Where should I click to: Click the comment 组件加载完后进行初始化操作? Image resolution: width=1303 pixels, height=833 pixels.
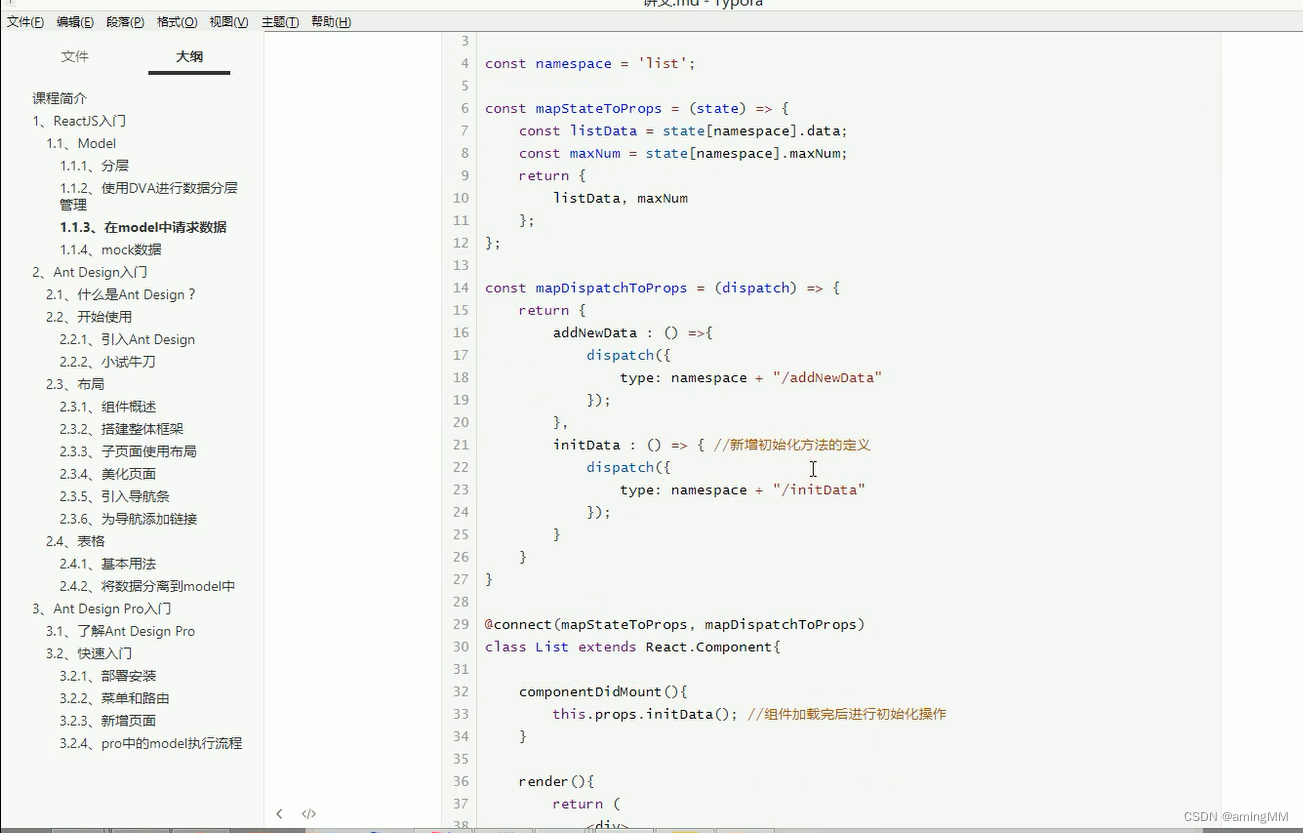coord(846,714)
